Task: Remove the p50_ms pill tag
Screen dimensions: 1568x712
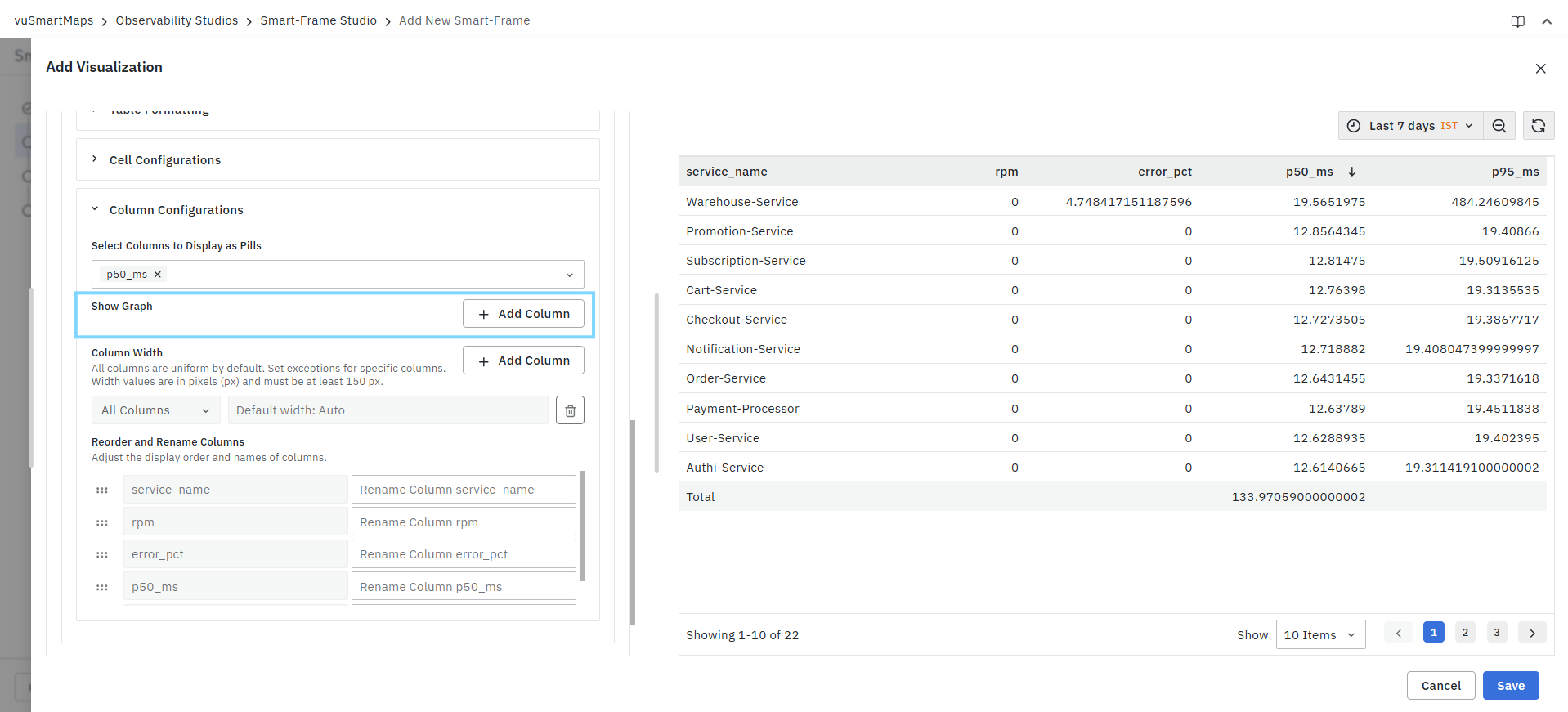Action: pyautogui.click(x=158, y=275)
